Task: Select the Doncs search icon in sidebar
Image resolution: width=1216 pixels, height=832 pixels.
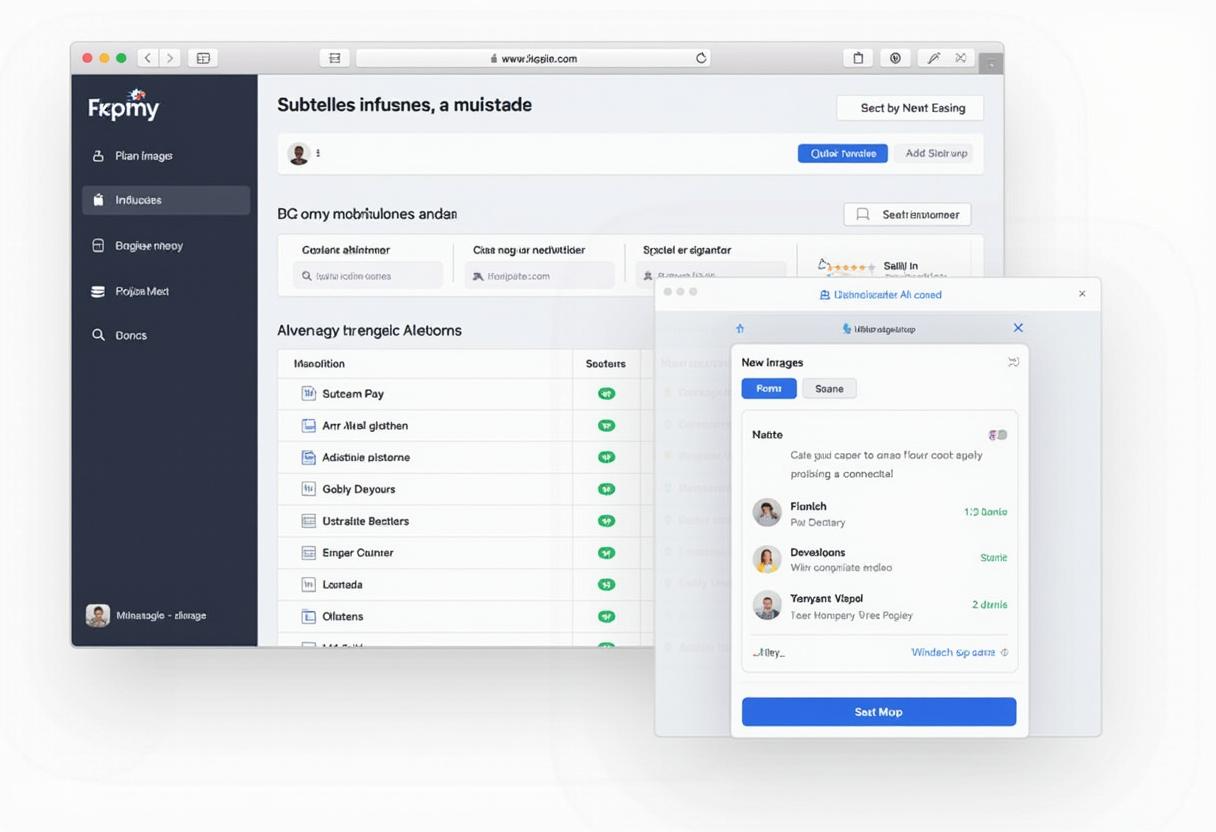Action: pos(99,335)
